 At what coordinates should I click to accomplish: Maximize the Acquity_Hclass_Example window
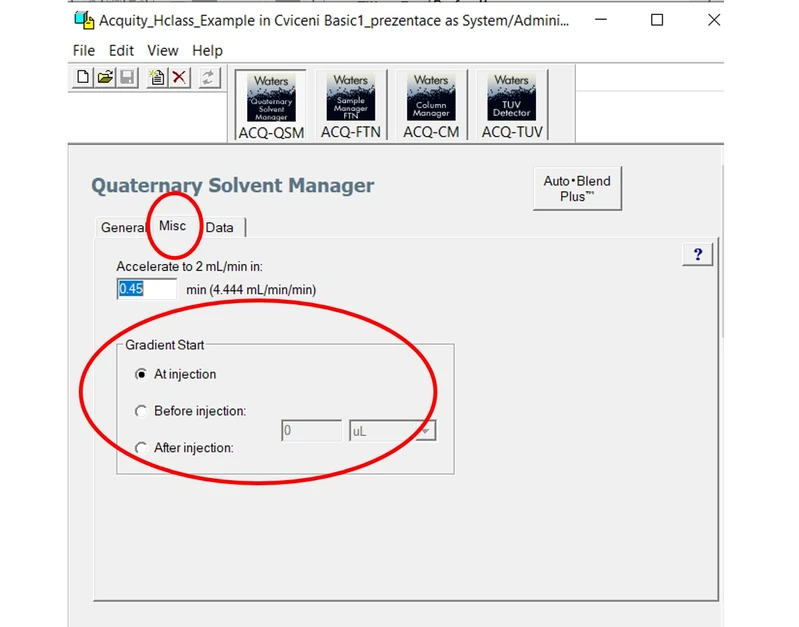click(657, 20)
